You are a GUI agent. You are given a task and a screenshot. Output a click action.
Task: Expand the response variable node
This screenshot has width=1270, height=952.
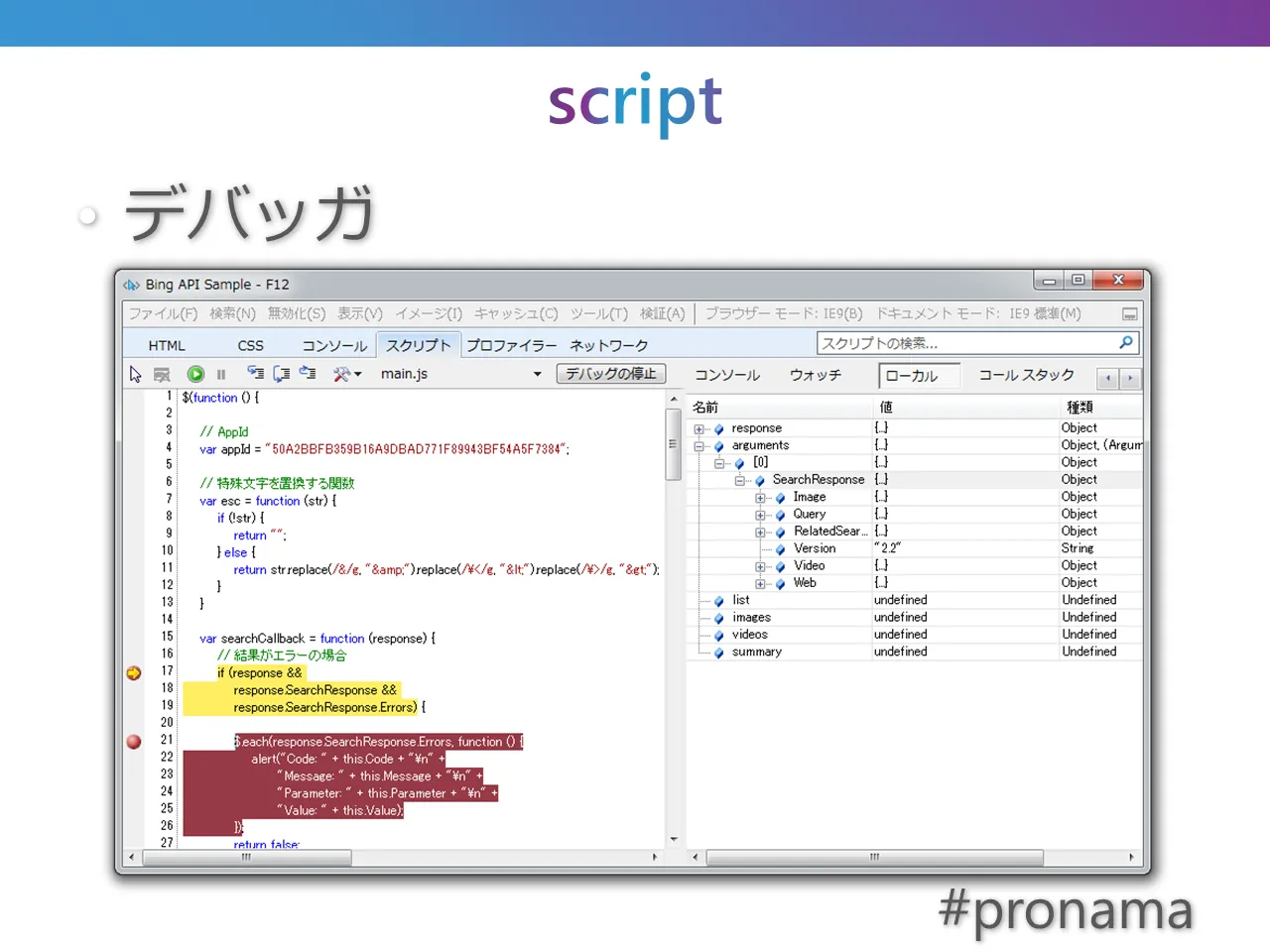[699, 429]
